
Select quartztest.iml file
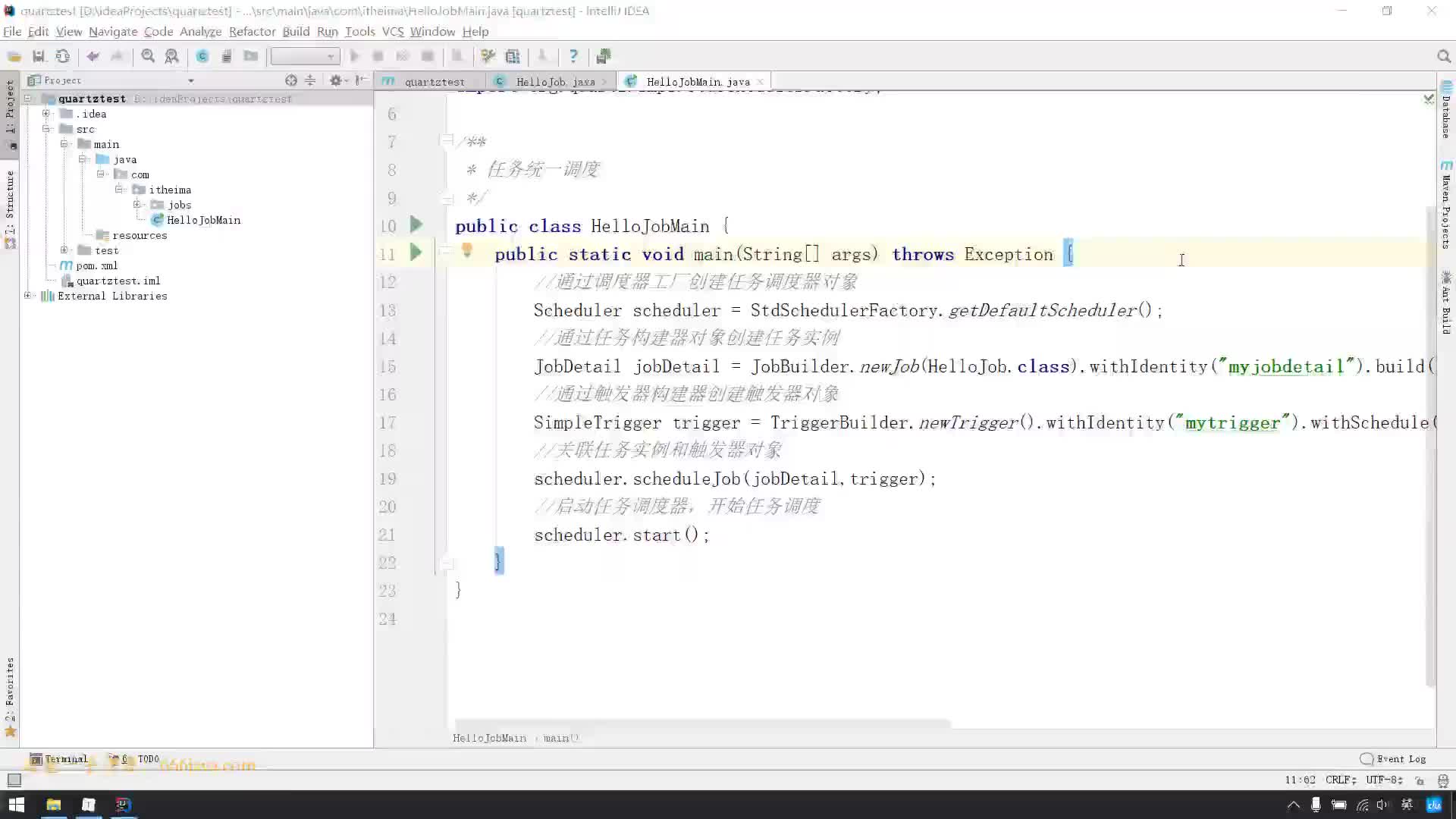(118, 281)
